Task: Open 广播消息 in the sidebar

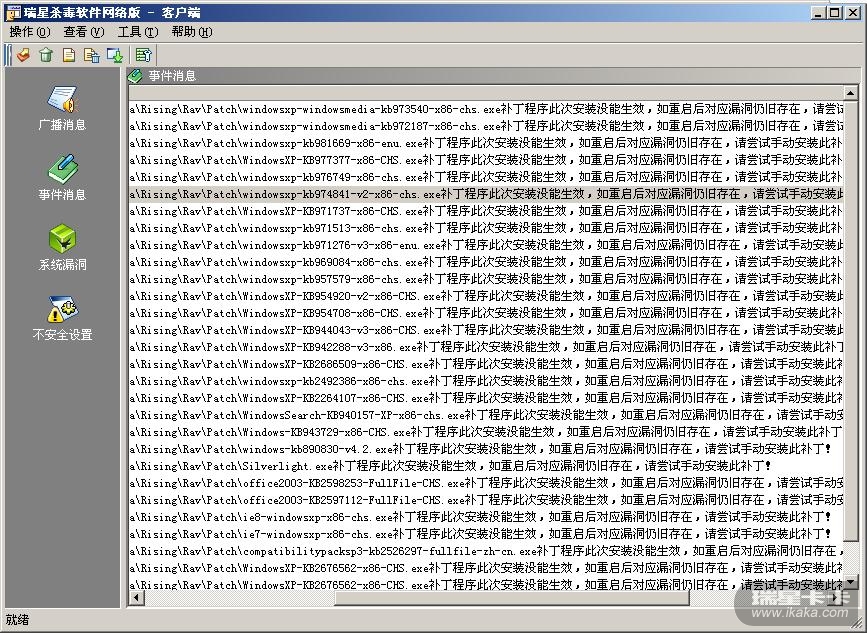Action: [62, 108]
